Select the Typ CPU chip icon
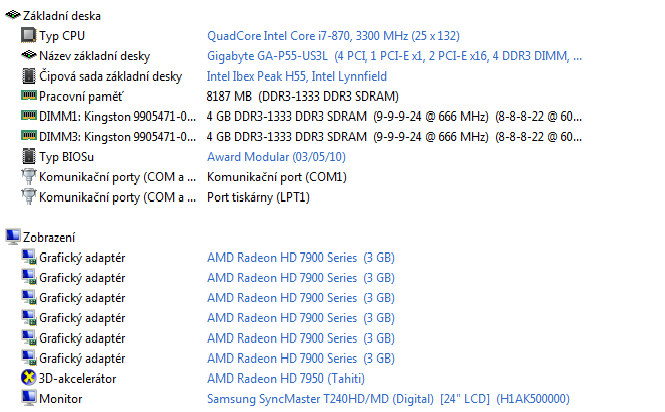 [28, 35]
